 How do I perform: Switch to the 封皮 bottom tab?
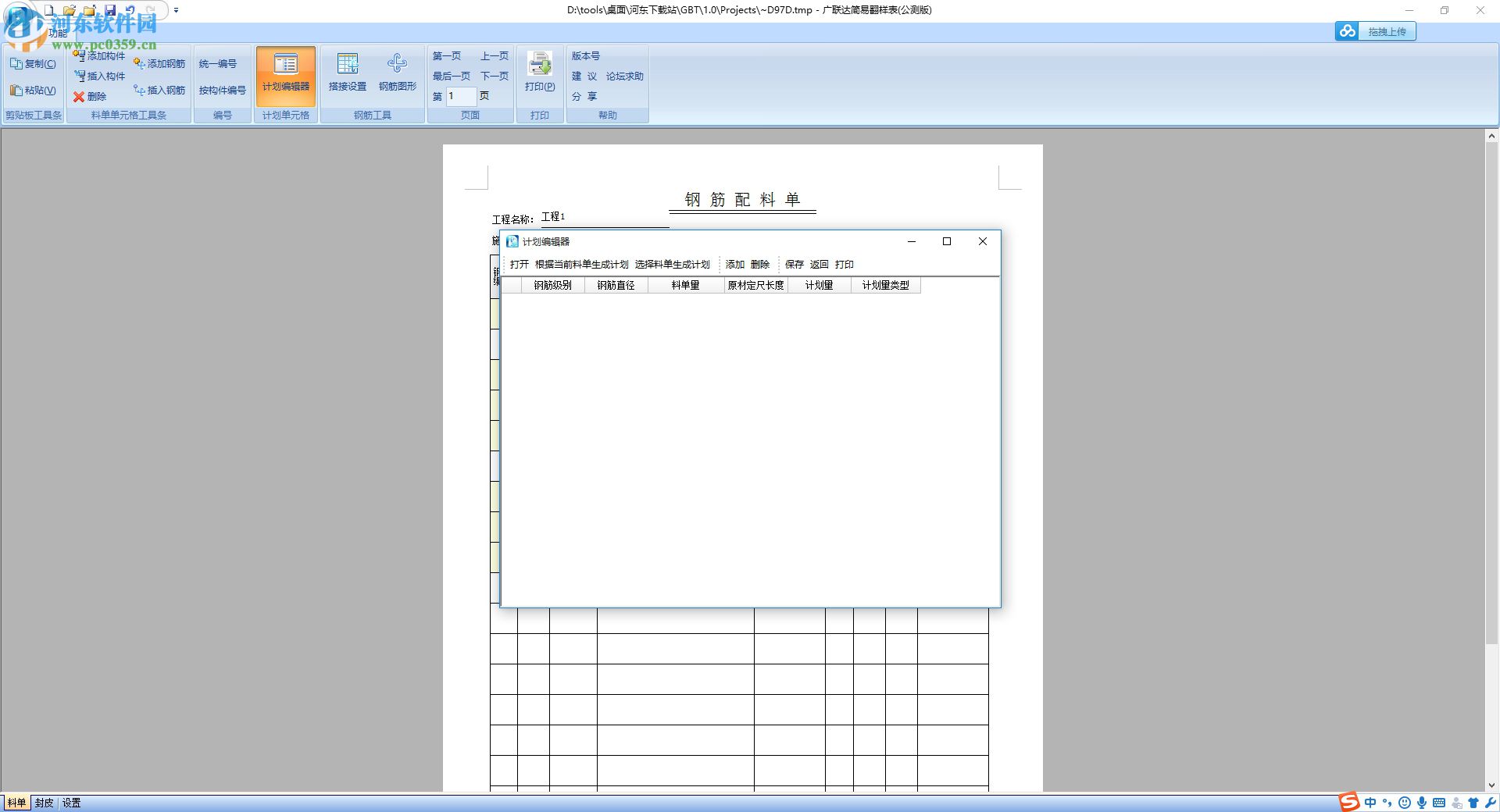click(x=45, y=803)
